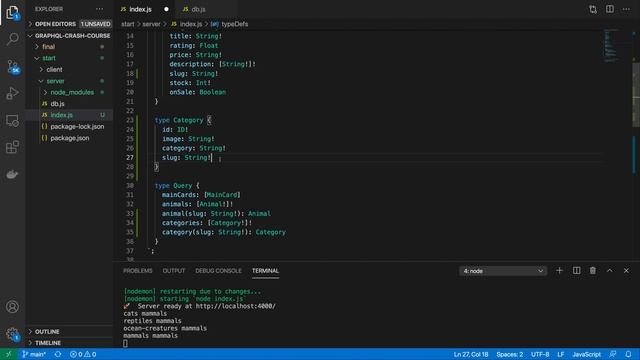Split the terminal panel
The height and width of the screenshot is (360, 640).
tap(576, 271)
